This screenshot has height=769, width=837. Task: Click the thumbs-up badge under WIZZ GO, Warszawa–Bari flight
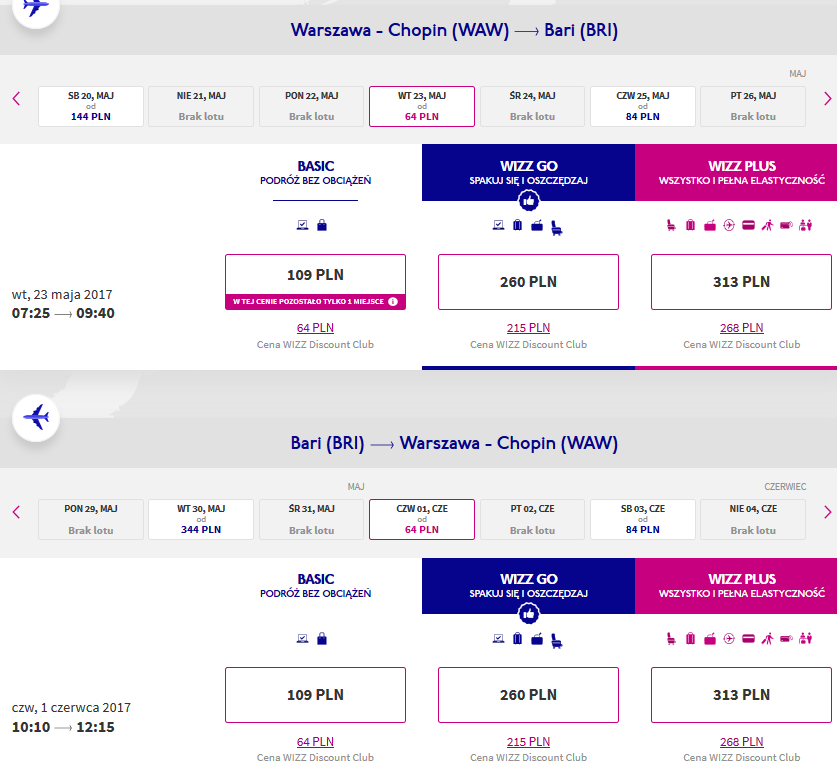tap(528, 201)
